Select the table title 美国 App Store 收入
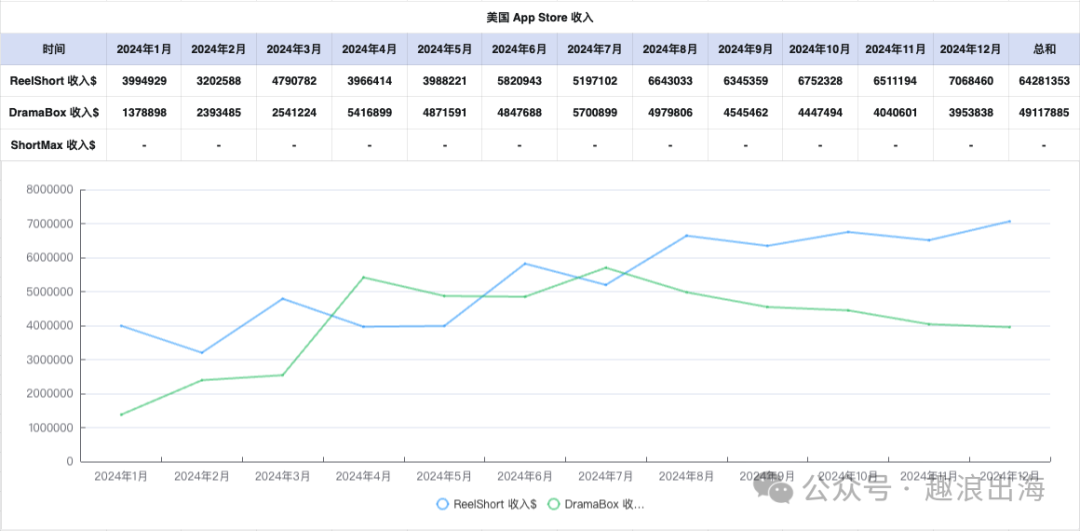Viewport: 1080px width, 531px height. point(539,18)
